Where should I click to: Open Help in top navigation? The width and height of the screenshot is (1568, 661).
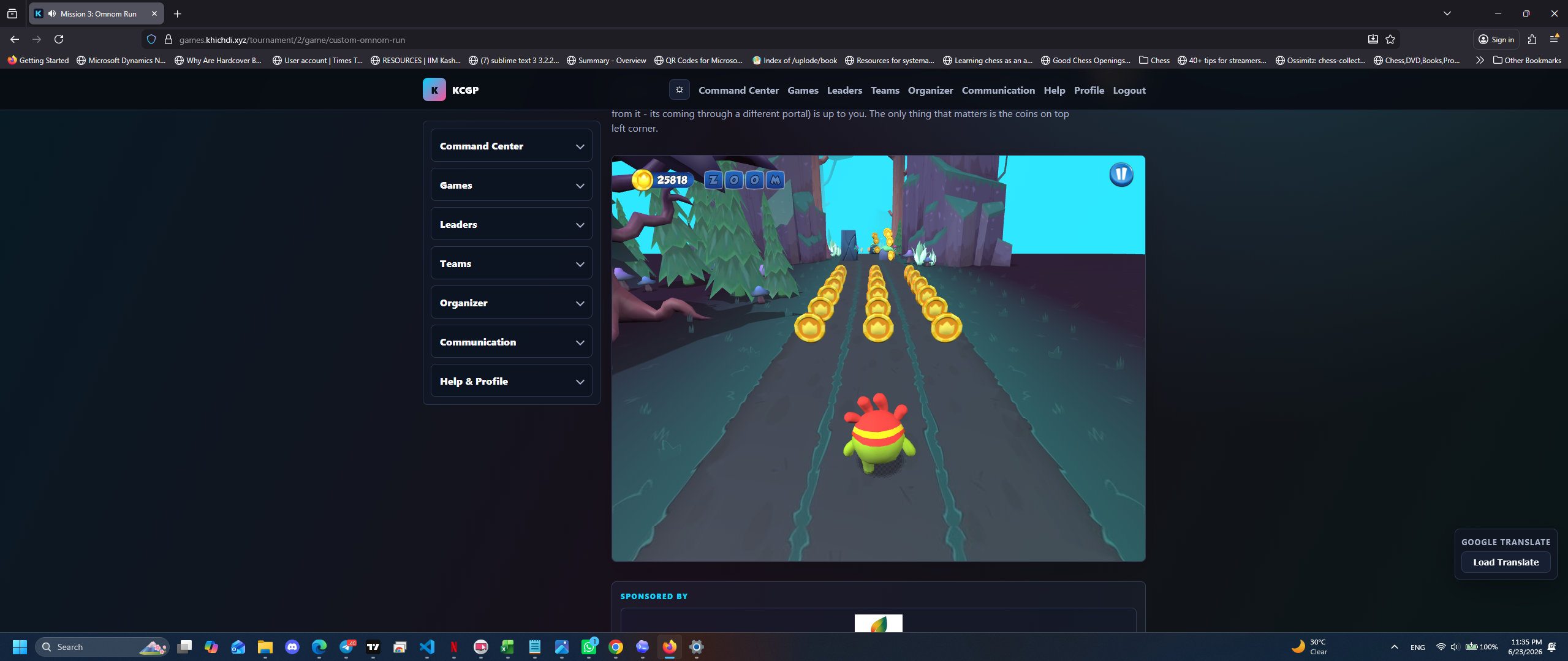click(1054, 90)
